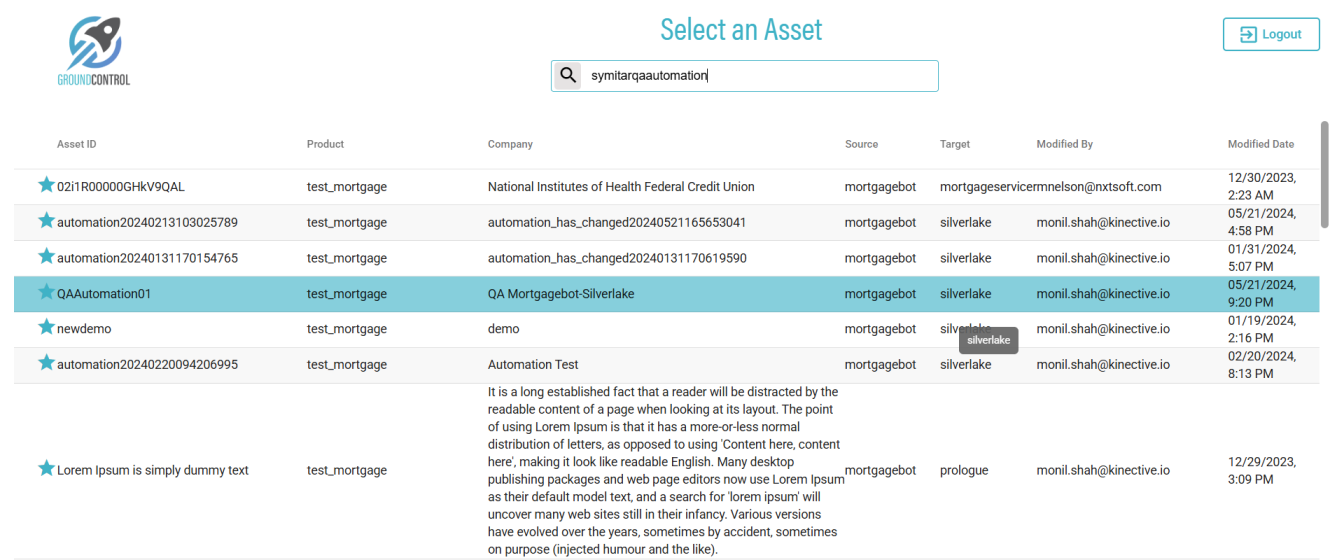Sort by the Modified Date header
This screenshot has height=560, width=1344.
coord(1260,144)
